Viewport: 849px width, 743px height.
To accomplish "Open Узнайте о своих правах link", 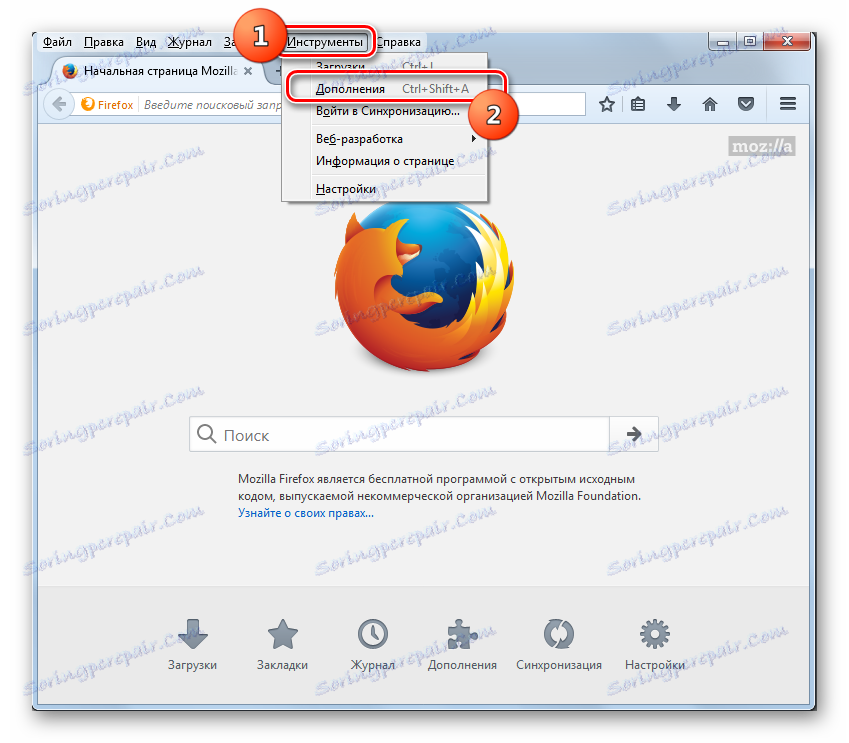I will click(x=306, y=513).
